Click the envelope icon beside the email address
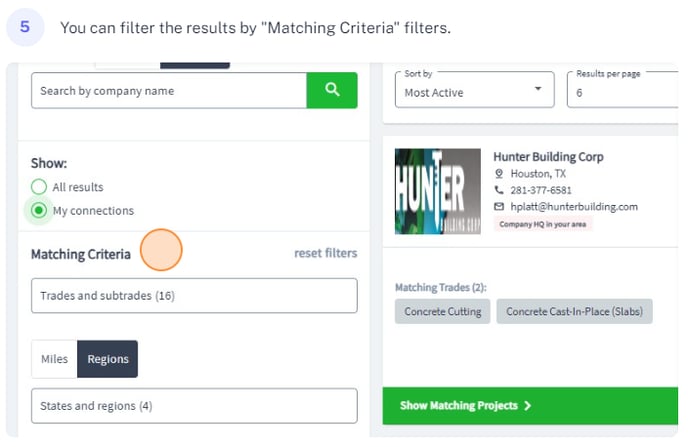This screenshot has height=447, width=688. 499,207
